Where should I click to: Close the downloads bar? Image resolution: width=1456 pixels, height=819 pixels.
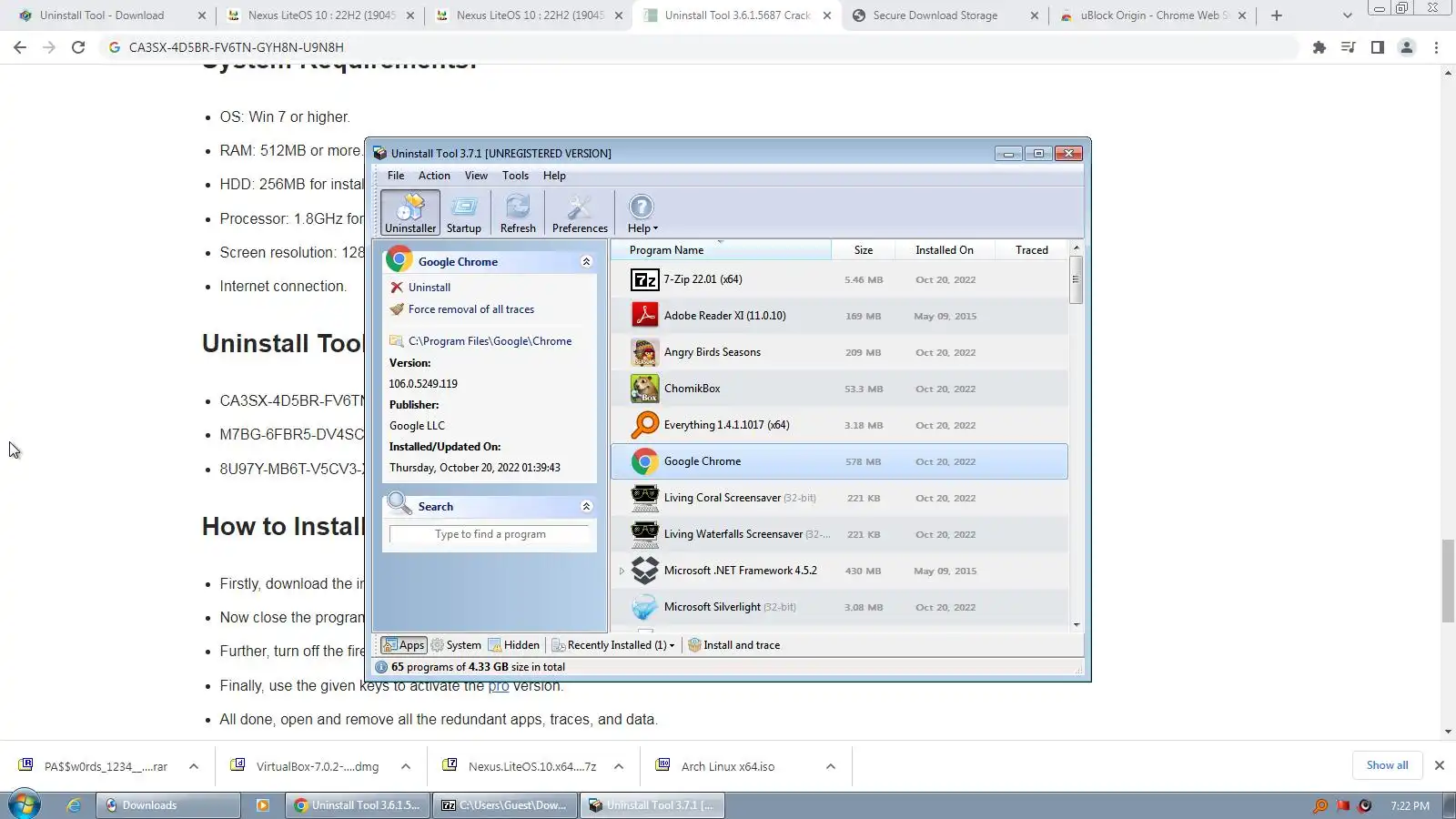(x=1440, y=765)
